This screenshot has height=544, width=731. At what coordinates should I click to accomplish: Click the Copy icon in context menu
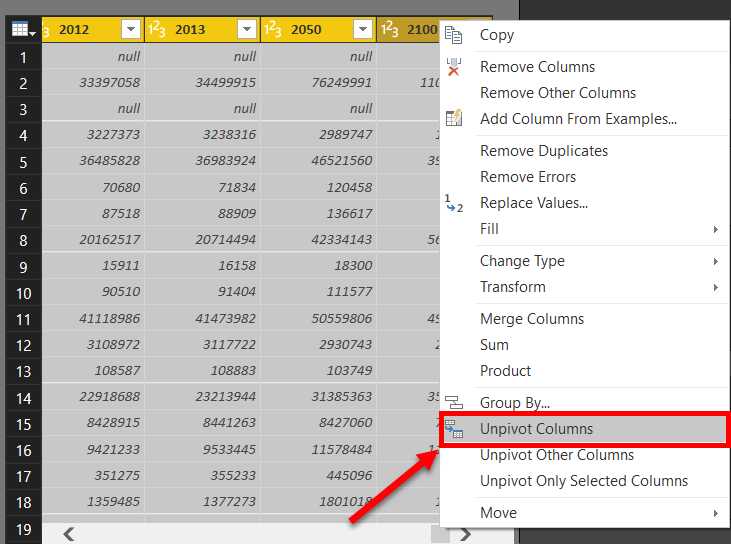[454, 35]
